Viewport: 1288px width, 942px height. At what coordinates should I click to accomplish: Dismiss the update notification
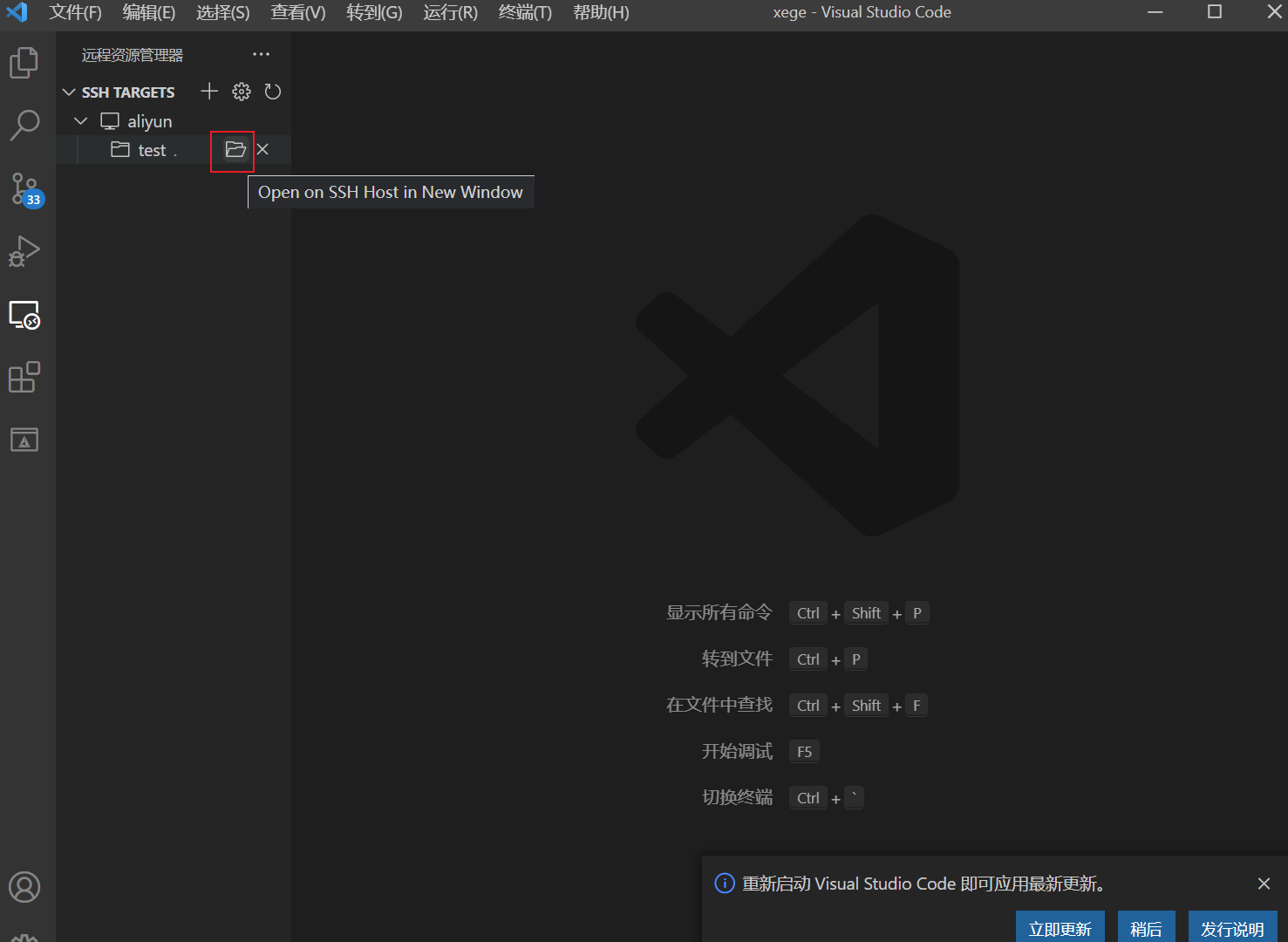tap(1264, 884)
